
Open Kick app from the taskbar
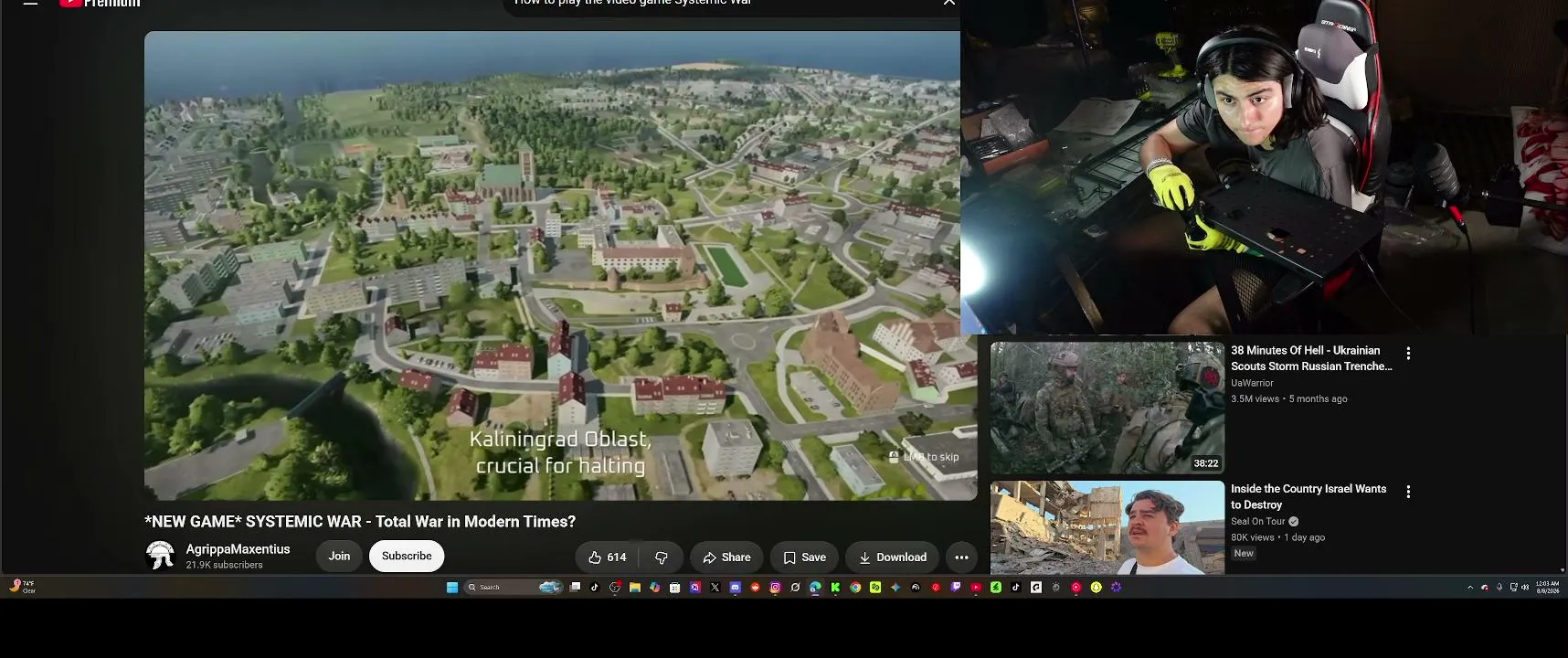[835, 588]
